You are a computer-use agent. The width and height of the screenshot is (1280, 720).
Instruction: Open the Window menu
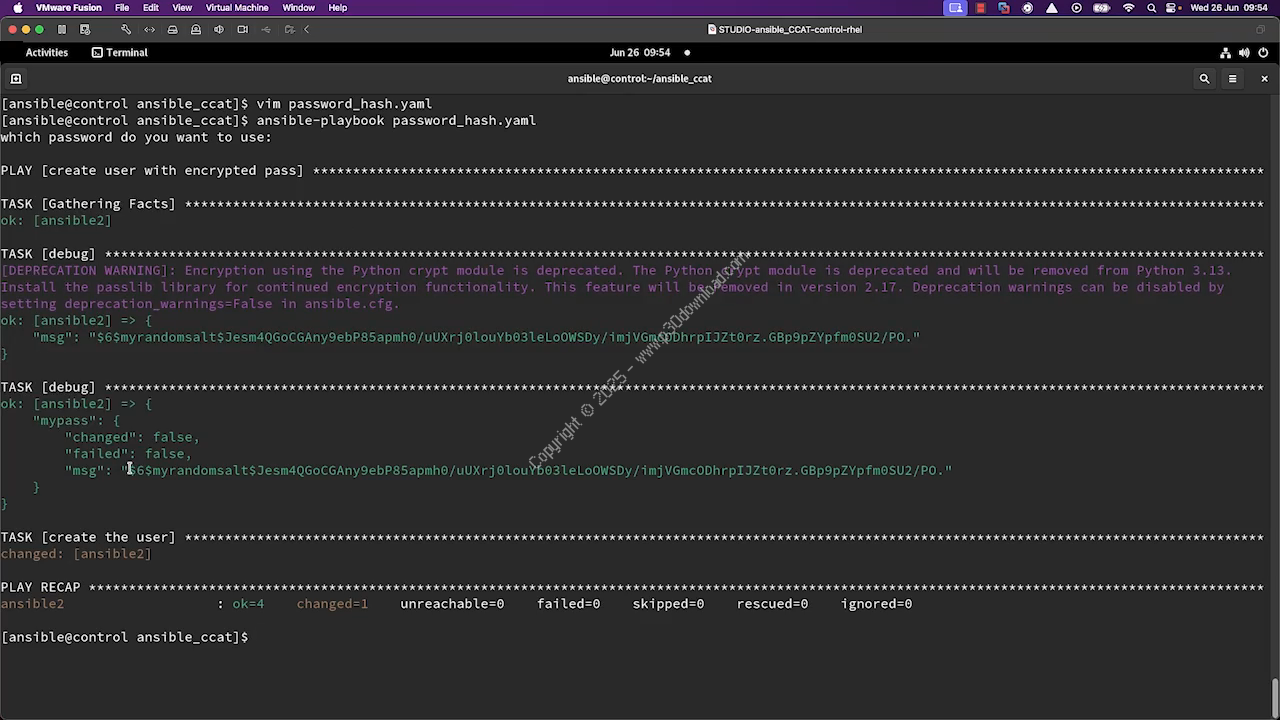tap(298, 8)
